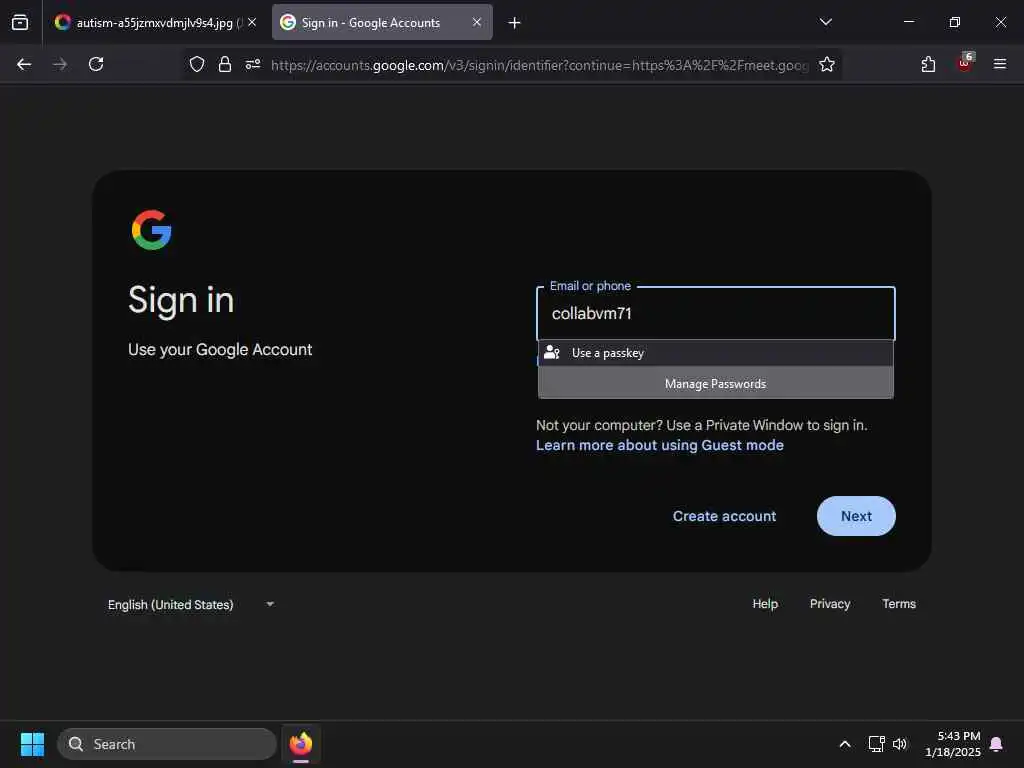Screen dimensions: 1024x768
Task: Open tracking protection shield icon
Action: coord(197,64)
